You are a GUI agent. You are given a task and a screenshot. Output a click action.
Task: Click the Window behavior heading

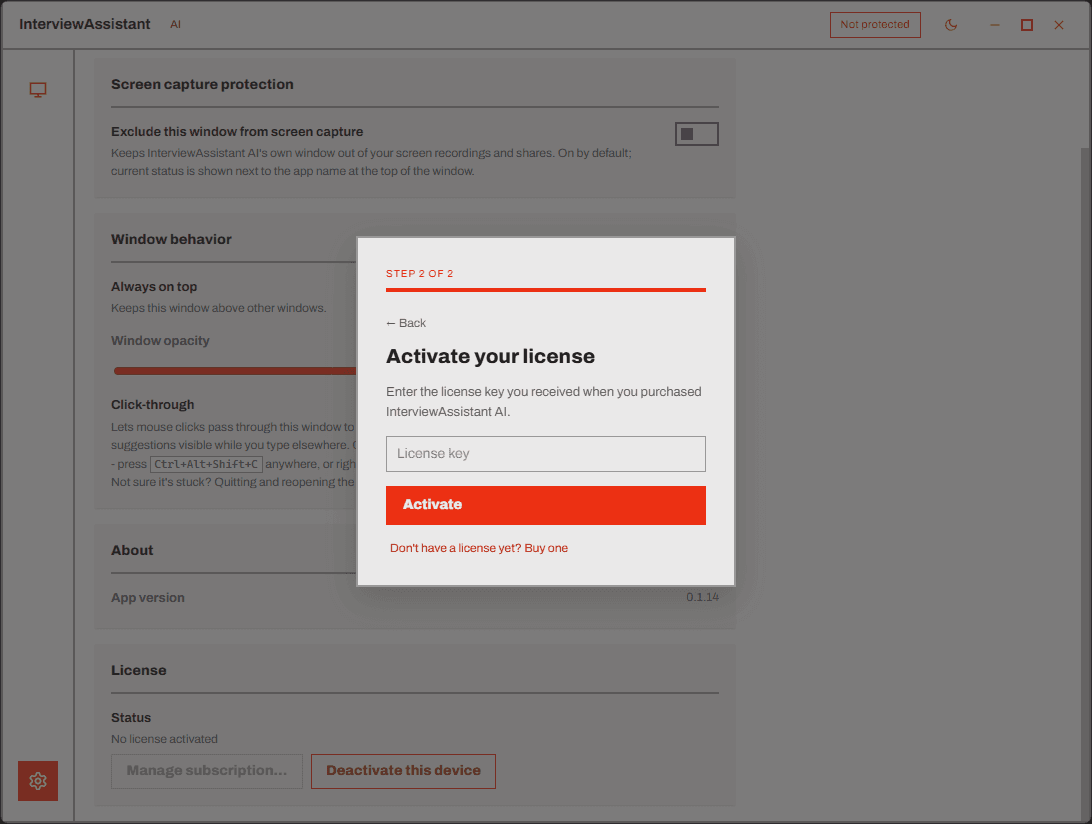point(171,240)
